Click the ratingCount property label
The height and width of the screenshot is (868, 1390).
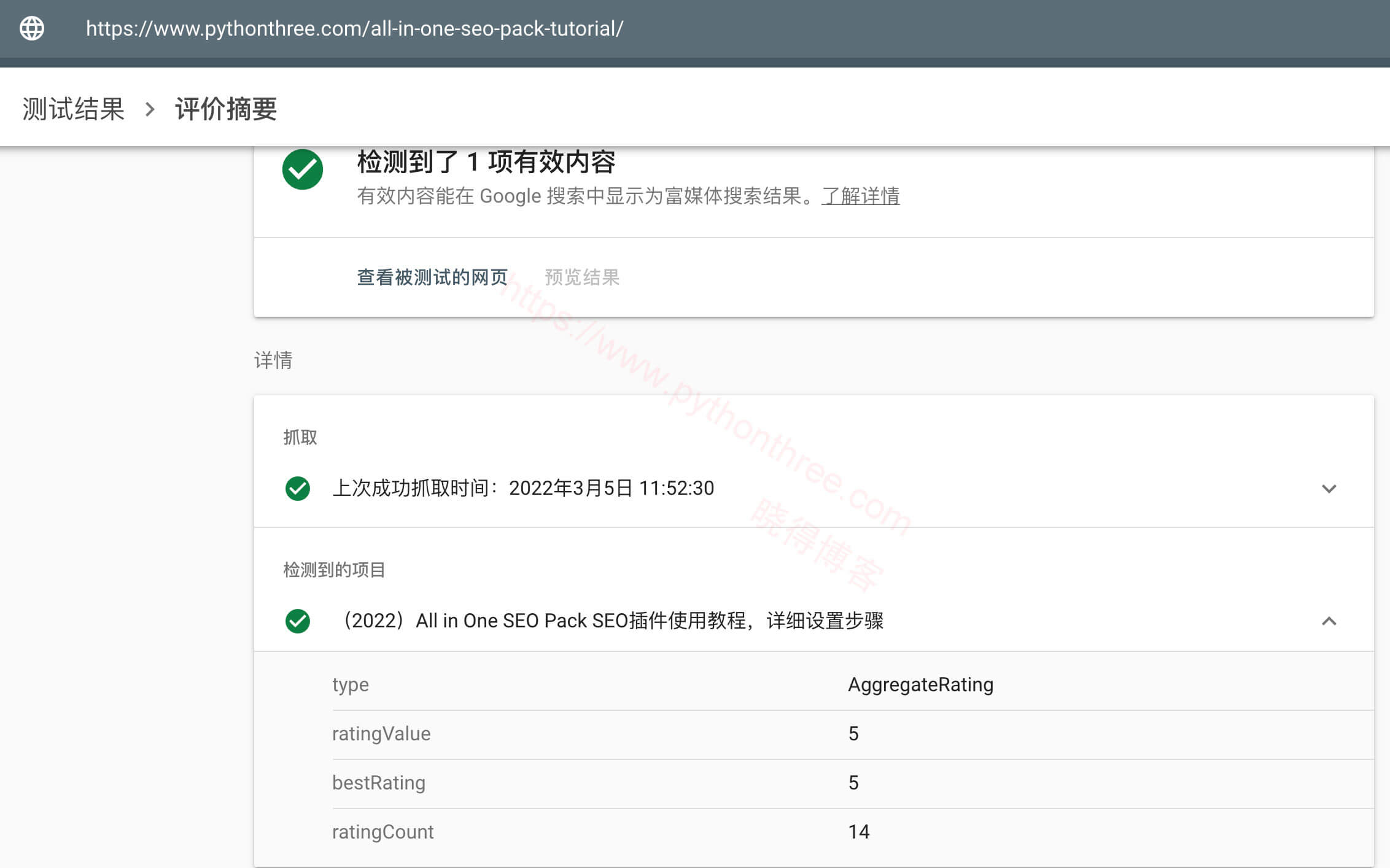pyautogui.click(x=383, y=832)
